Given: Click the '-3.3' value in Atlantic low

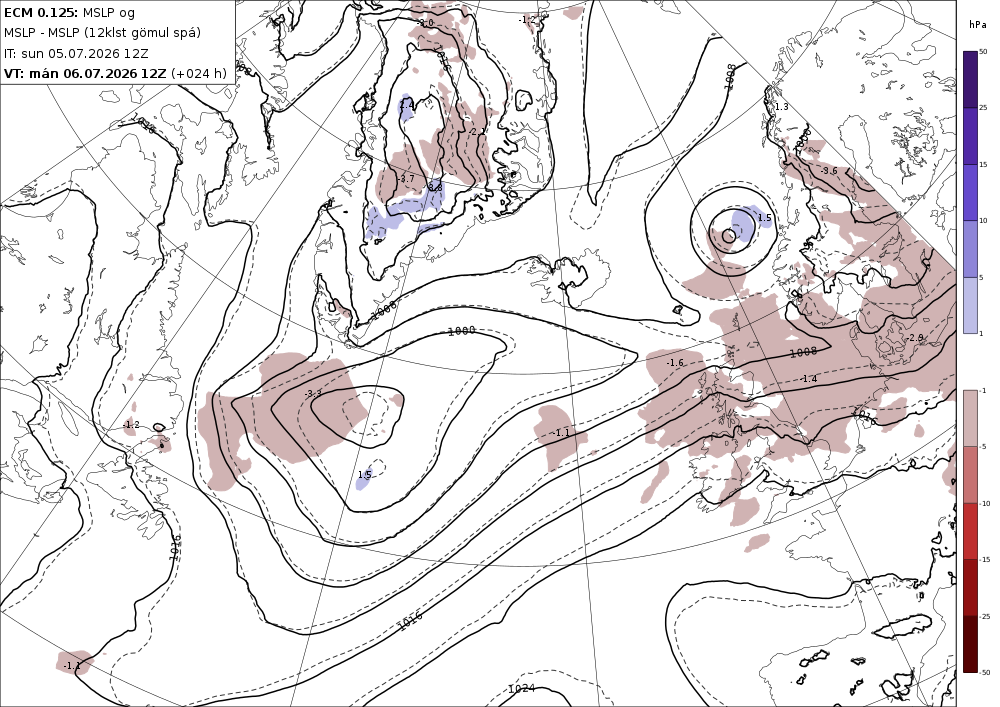Looking at the screenshot, I should [313, 393].
